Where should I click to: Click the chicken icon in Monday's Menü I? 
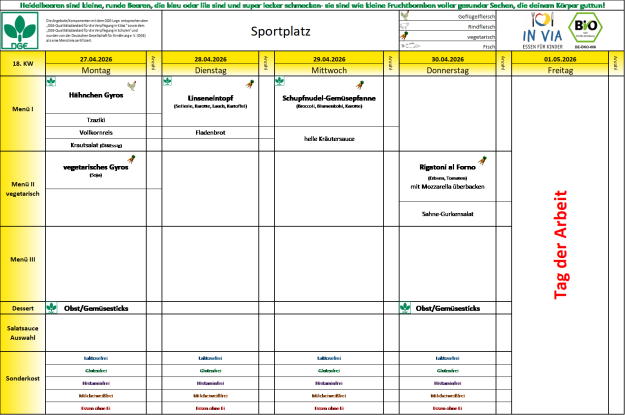[x=130, y=86]
